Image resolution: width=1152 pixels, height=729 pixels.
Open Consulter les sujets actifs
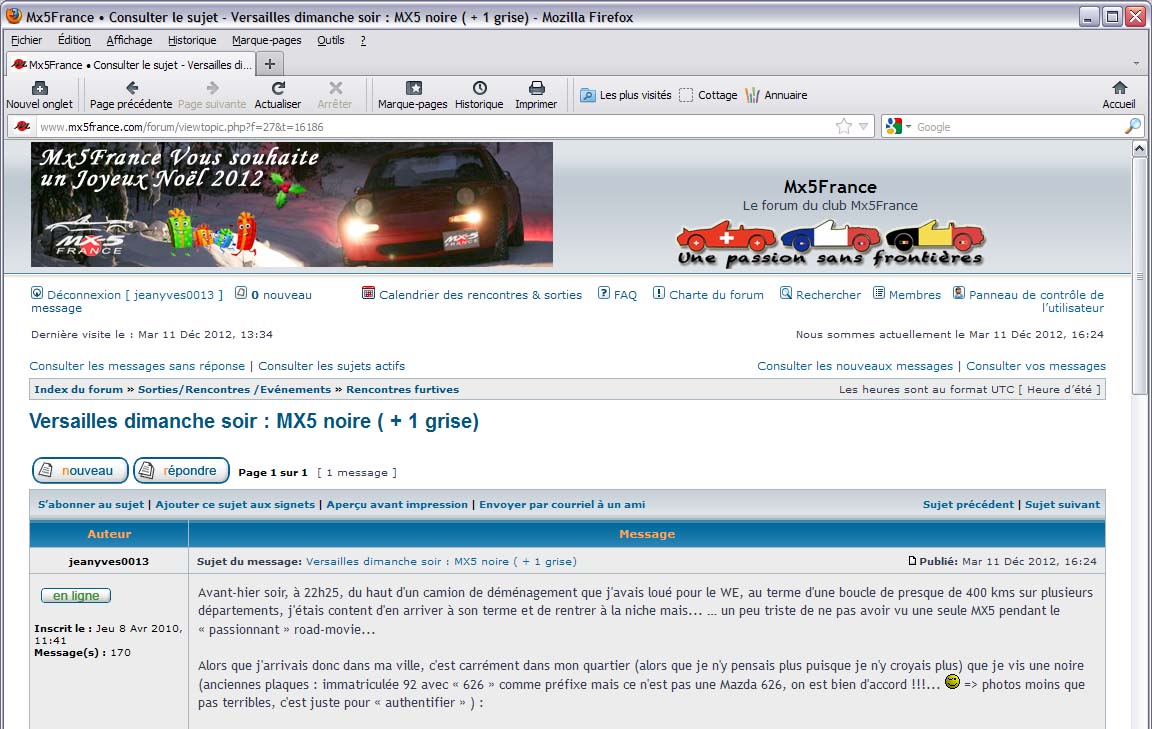(331, 366)
